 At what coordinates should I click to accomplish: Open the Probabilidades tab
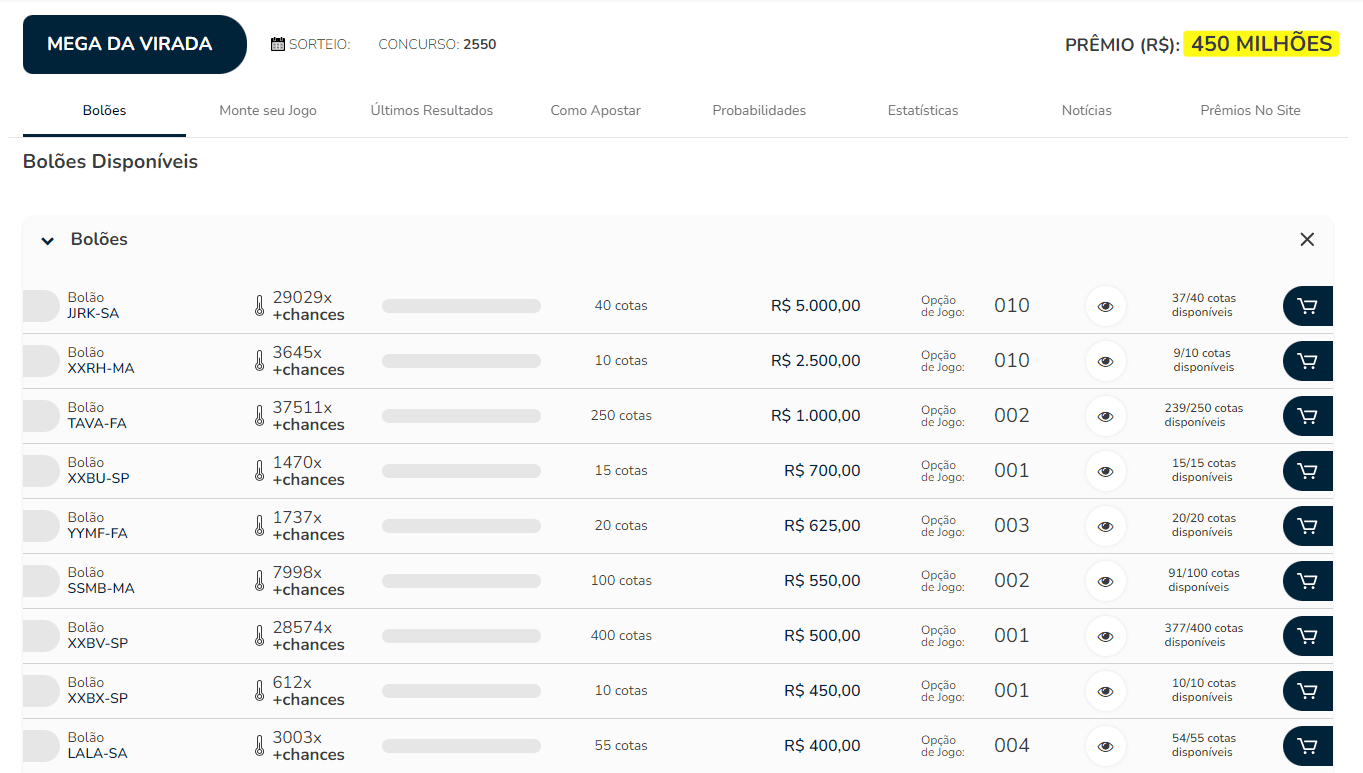click(759, 110)
